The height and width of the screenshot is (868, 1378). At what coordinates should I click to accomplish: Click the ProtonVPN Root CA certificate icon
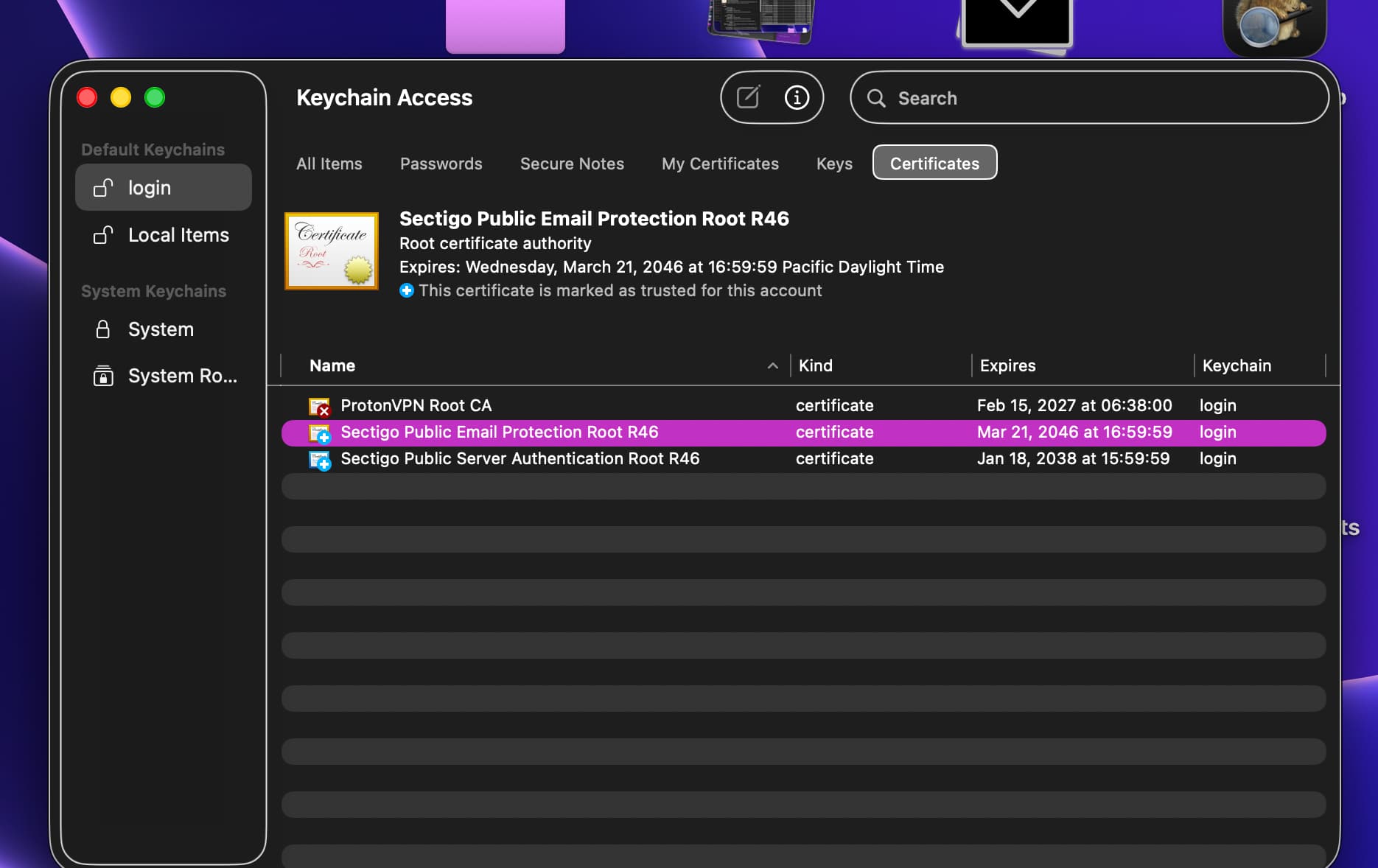coord(319,406)
